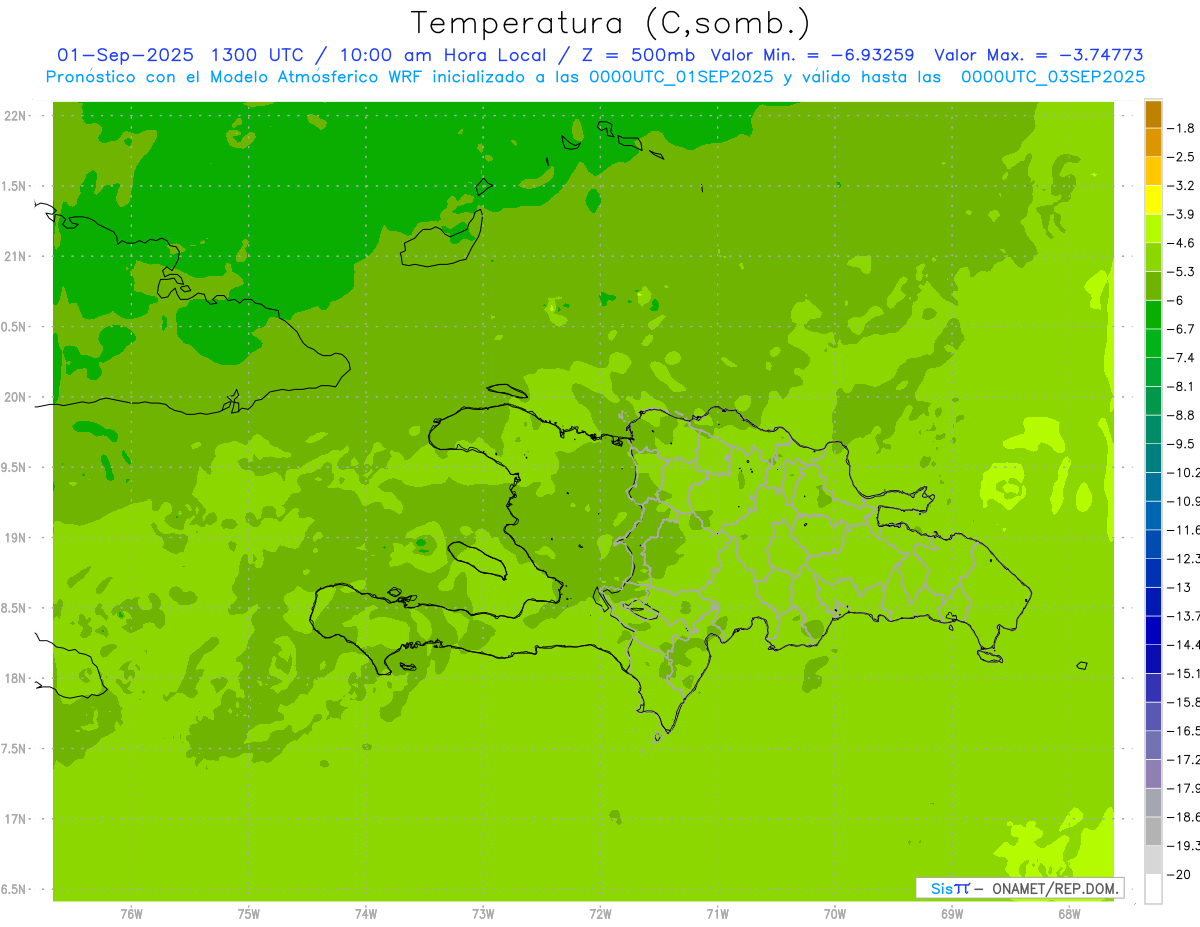Pick the green swatch between -6 and -6.7

pos(1153,315)
